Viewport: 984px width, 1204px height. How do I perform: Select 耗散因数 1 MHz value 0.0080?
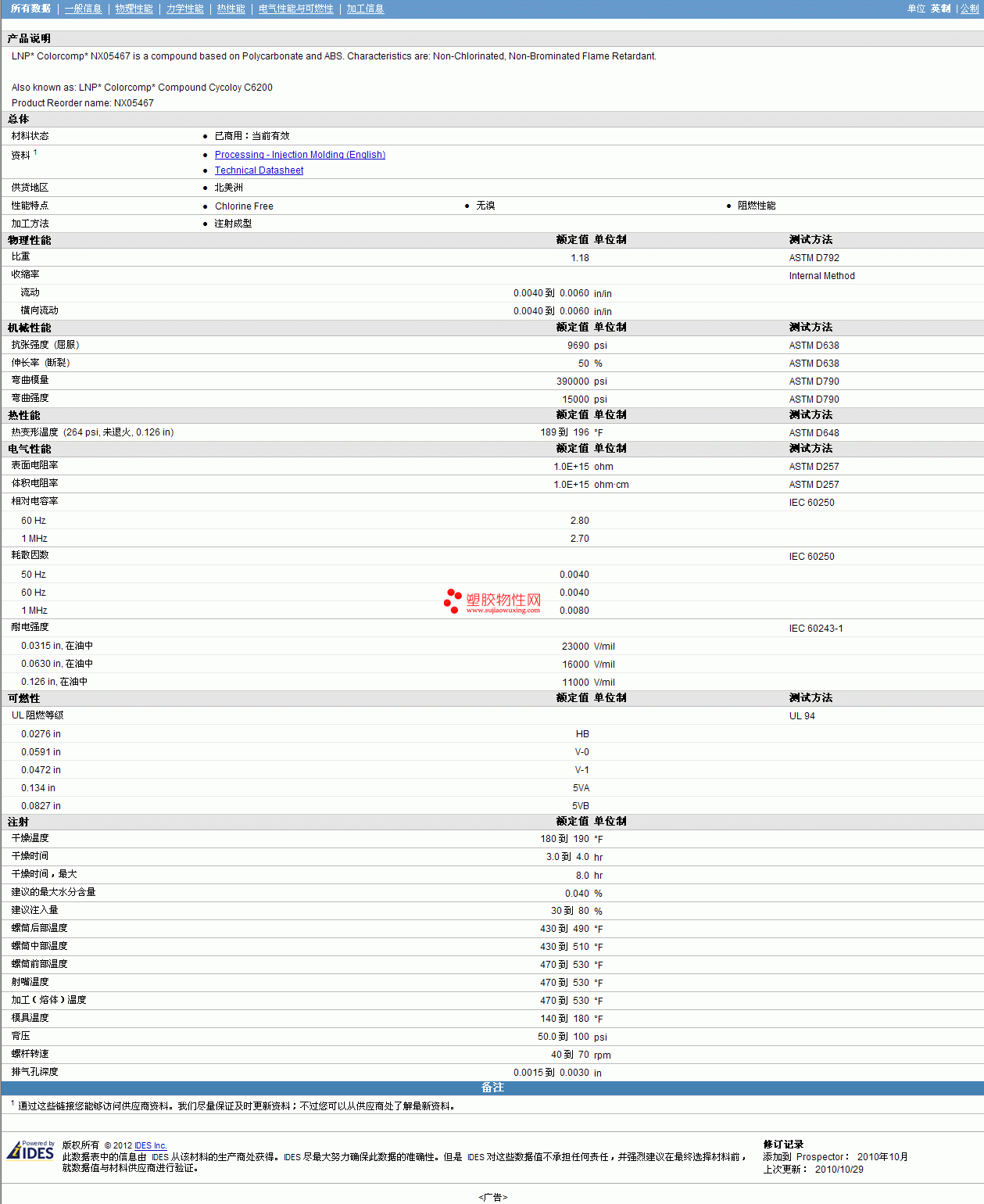coord(574,611)
